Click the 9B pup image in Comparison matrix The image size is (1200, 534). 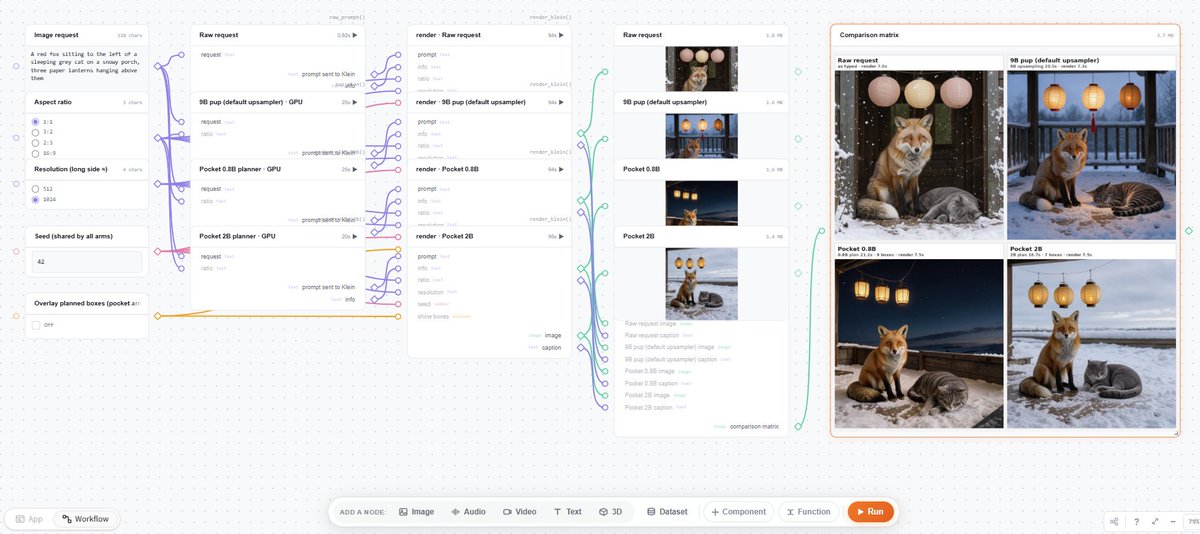1091,155
